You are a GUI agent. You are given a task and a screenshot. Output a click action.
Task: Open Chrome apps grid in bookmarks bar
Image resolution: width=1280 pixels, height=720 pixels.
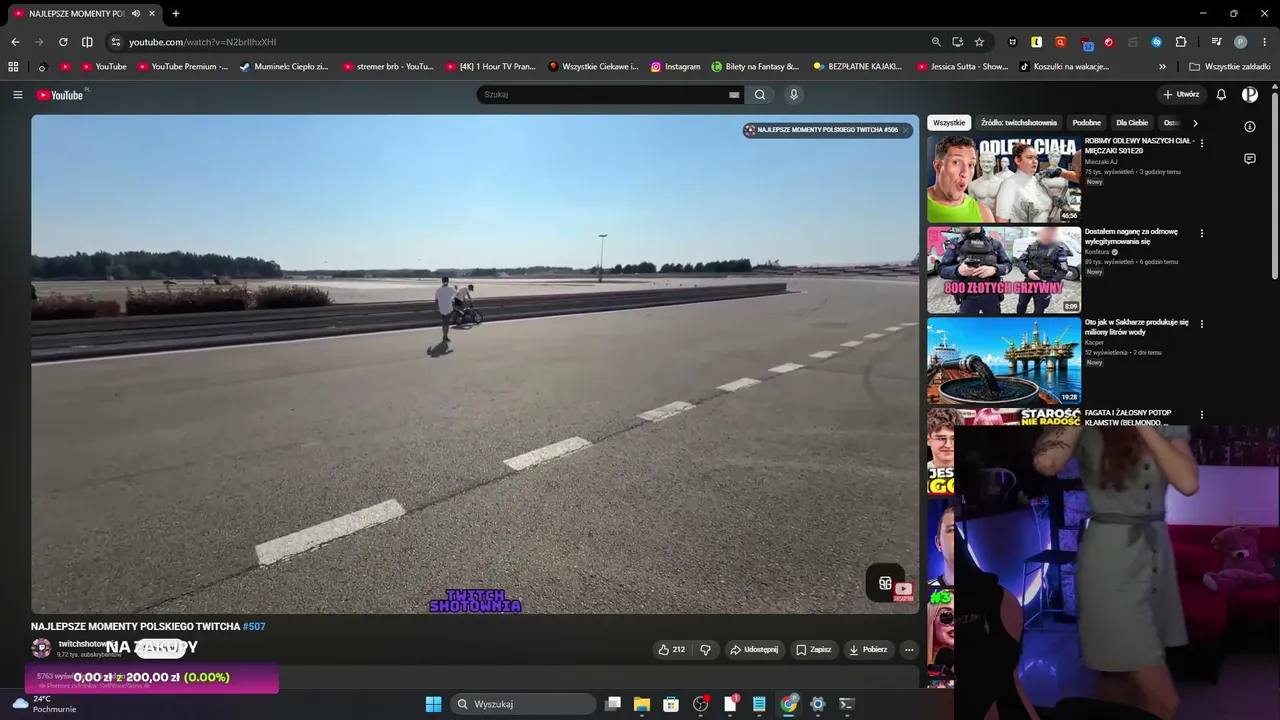(x=13, y=67)
